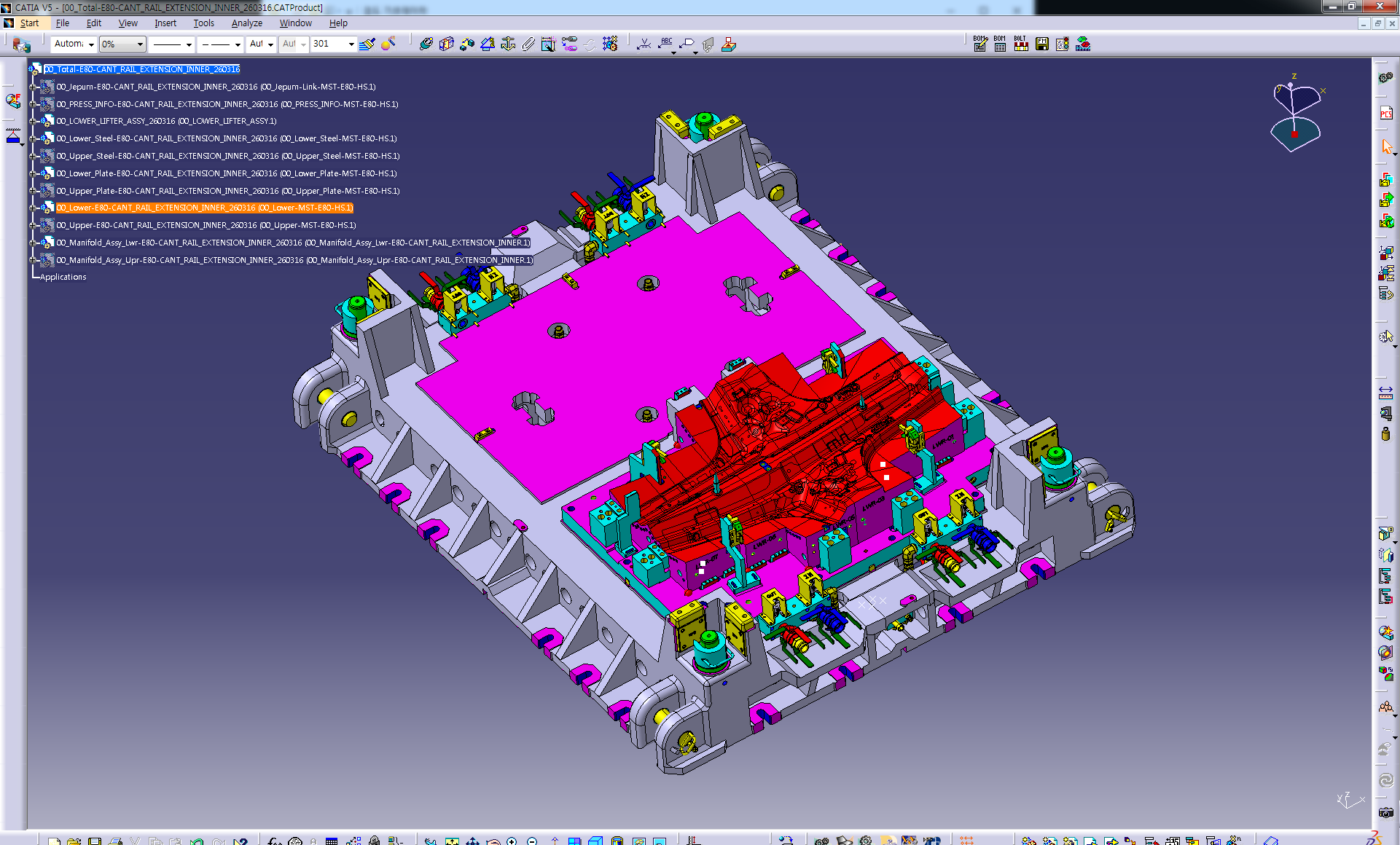Click the green and red layers icon
The width and height of the screenshot is (1400, 845).
[x=1083, y=44]
